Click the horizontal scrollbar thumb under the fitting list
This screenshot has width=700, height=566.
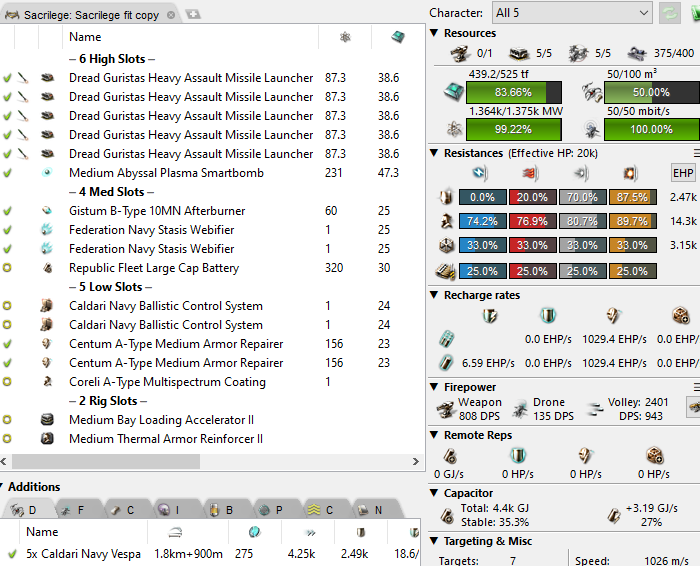(106, 462)
